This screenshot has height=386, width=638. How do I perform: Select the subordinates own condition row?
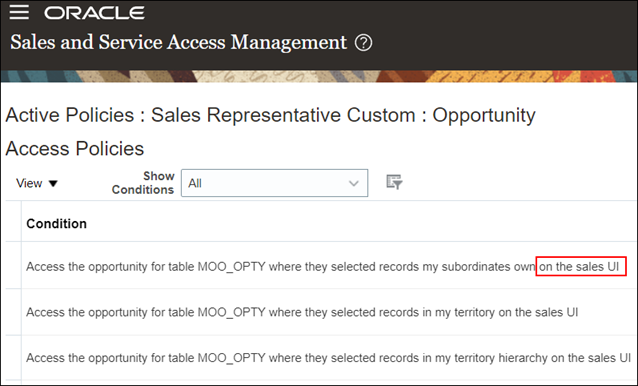(x=323, y=266)
